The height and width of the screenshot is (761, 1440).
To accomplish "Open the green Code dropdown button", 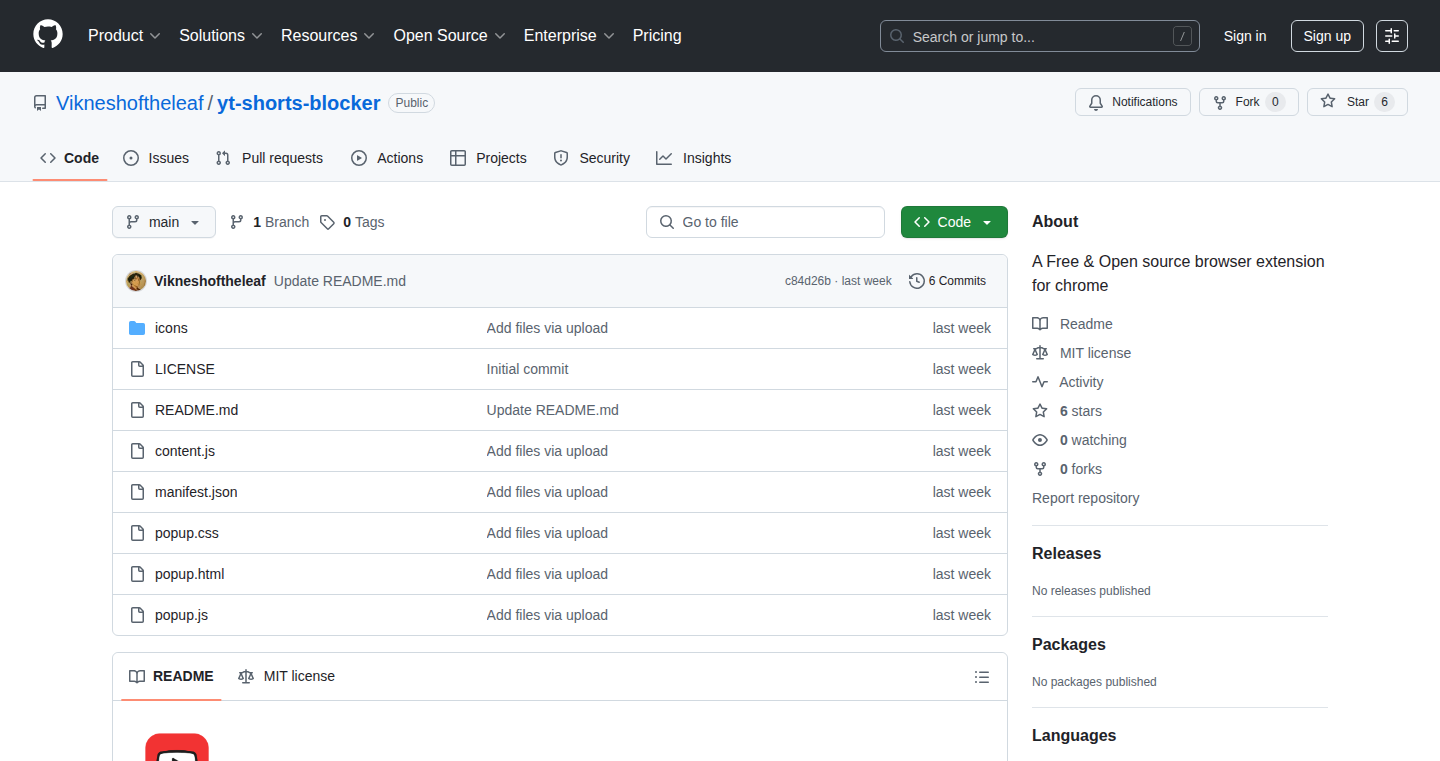I will 954,222.
